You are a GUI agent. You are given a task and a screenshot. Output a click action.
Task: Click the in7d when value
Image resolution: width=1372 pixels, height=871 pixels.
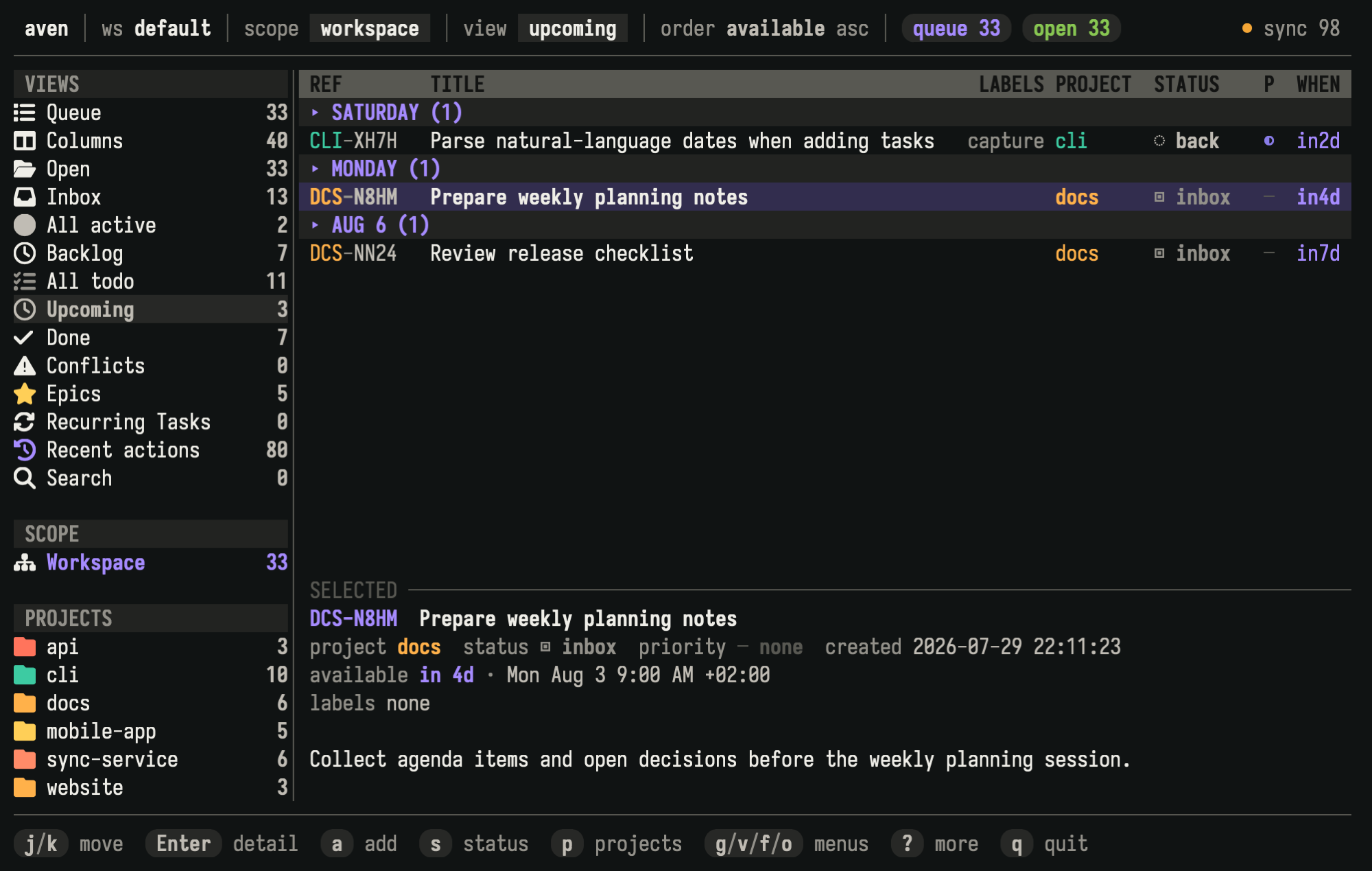pyautogui.click(x=1318, y=253)
